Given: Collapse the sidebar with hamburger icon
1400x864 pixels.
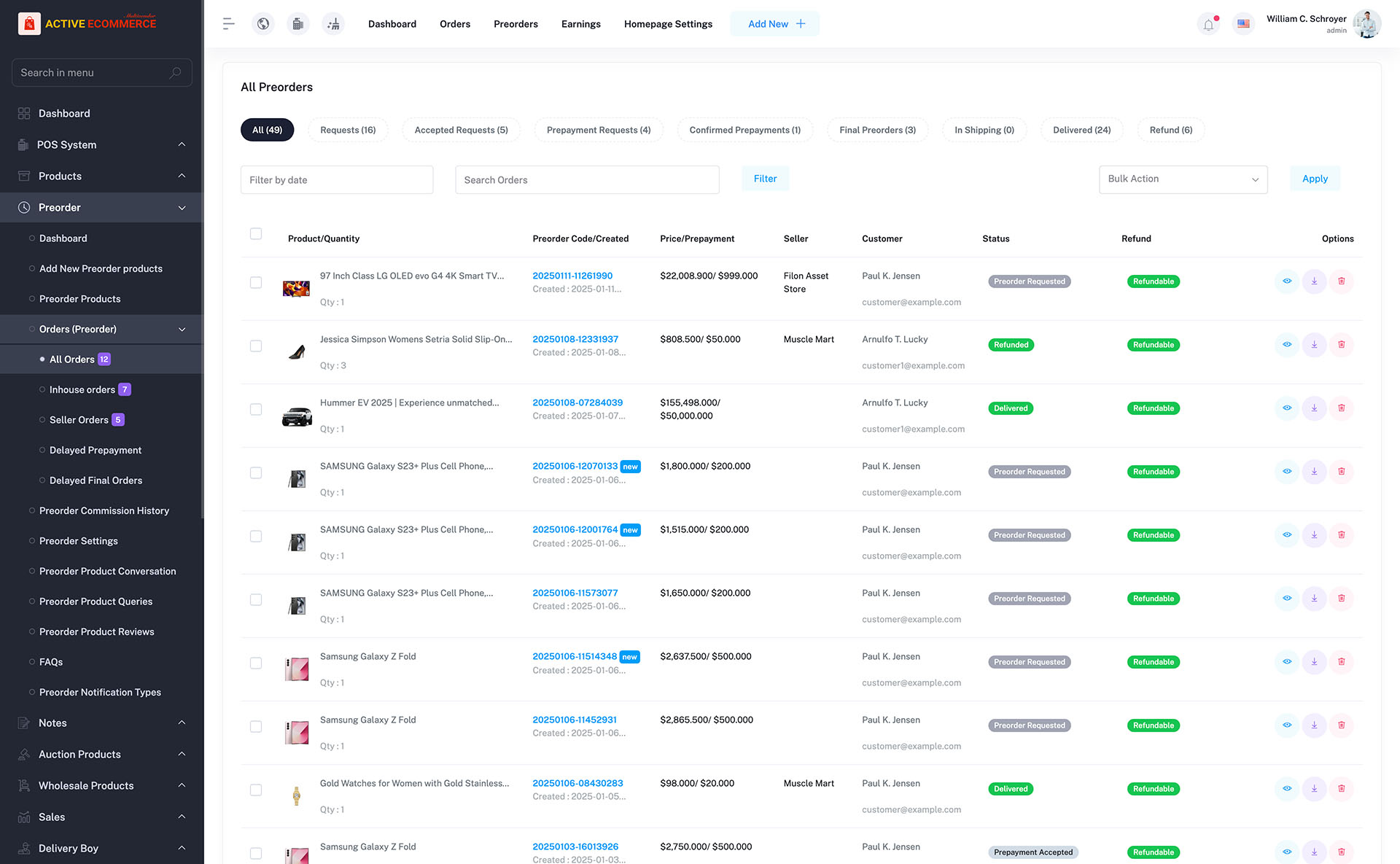Looking at the screenshot, I should pyautogui.click(x=228, y=23).
